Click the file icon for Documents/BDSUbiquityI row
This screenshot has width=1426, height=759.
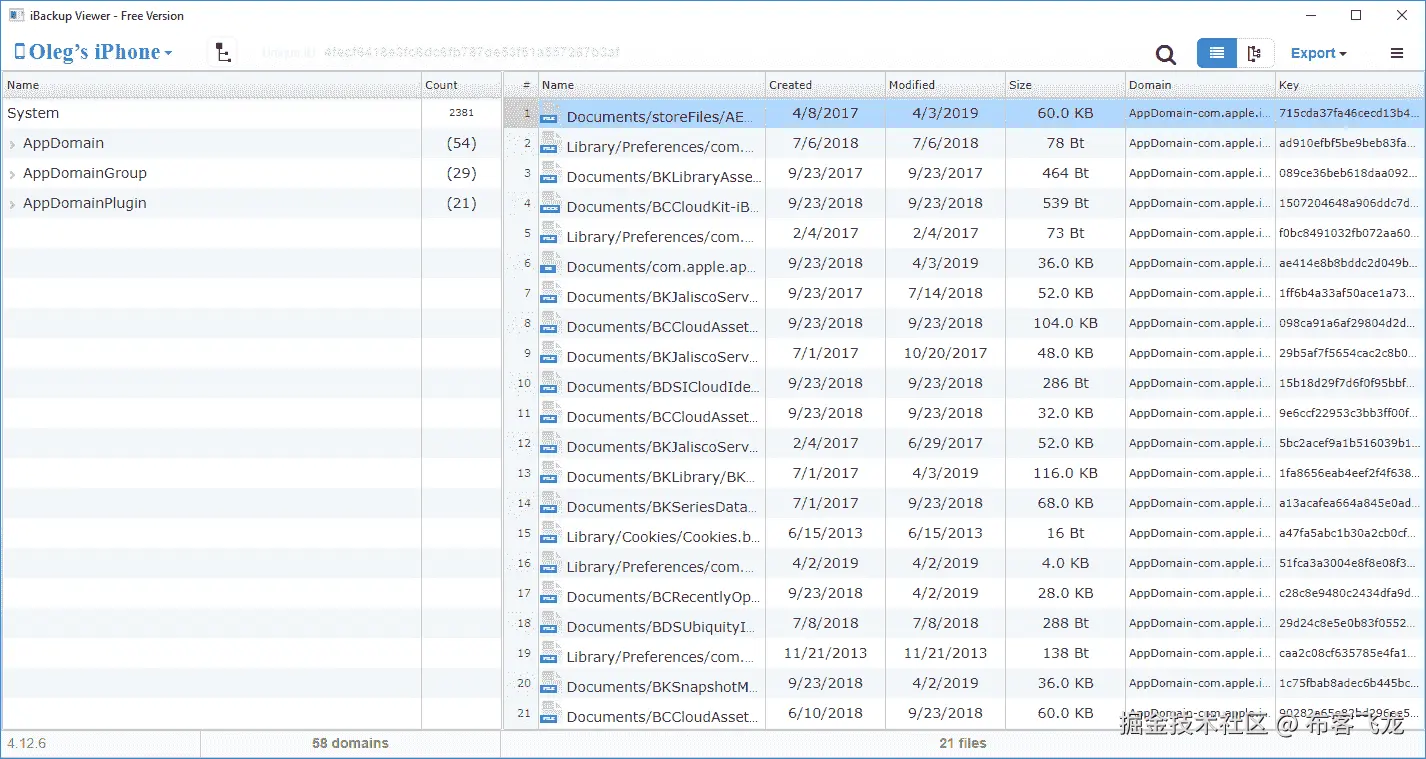click(x=550, y=623)
